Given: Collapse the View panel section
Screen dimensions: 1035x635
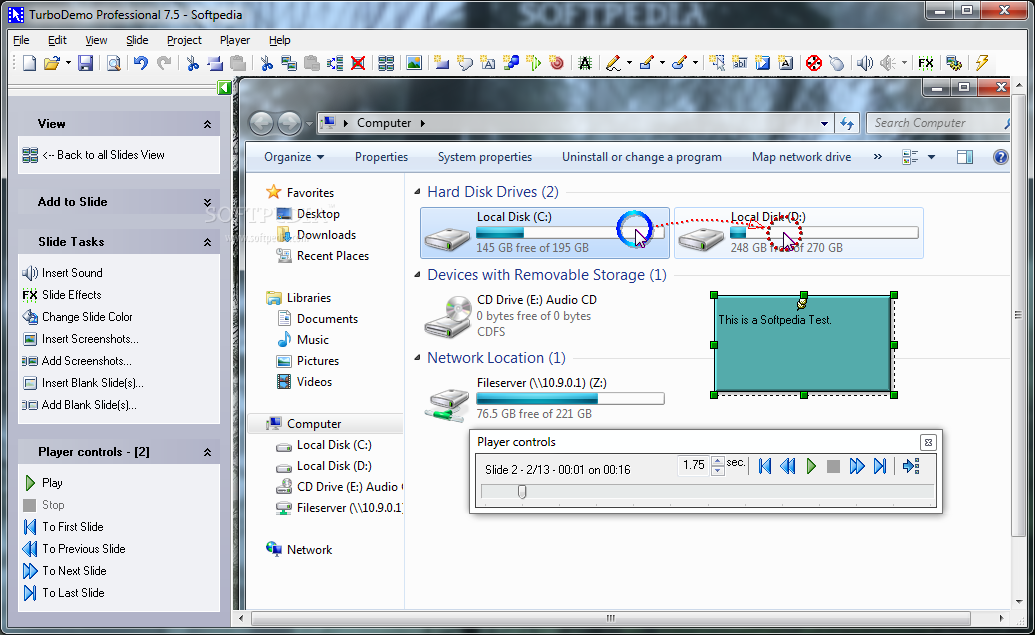Looking at the screenshot, I should [207, 124].
